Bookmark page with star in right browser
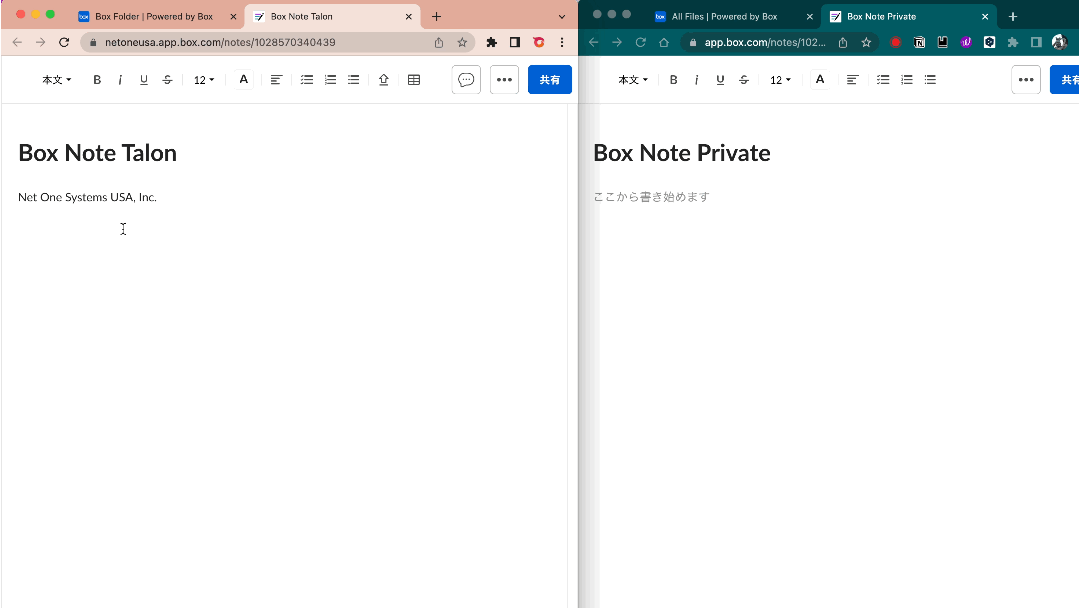Screen dimensions: 1080x608 coord(866,43)
